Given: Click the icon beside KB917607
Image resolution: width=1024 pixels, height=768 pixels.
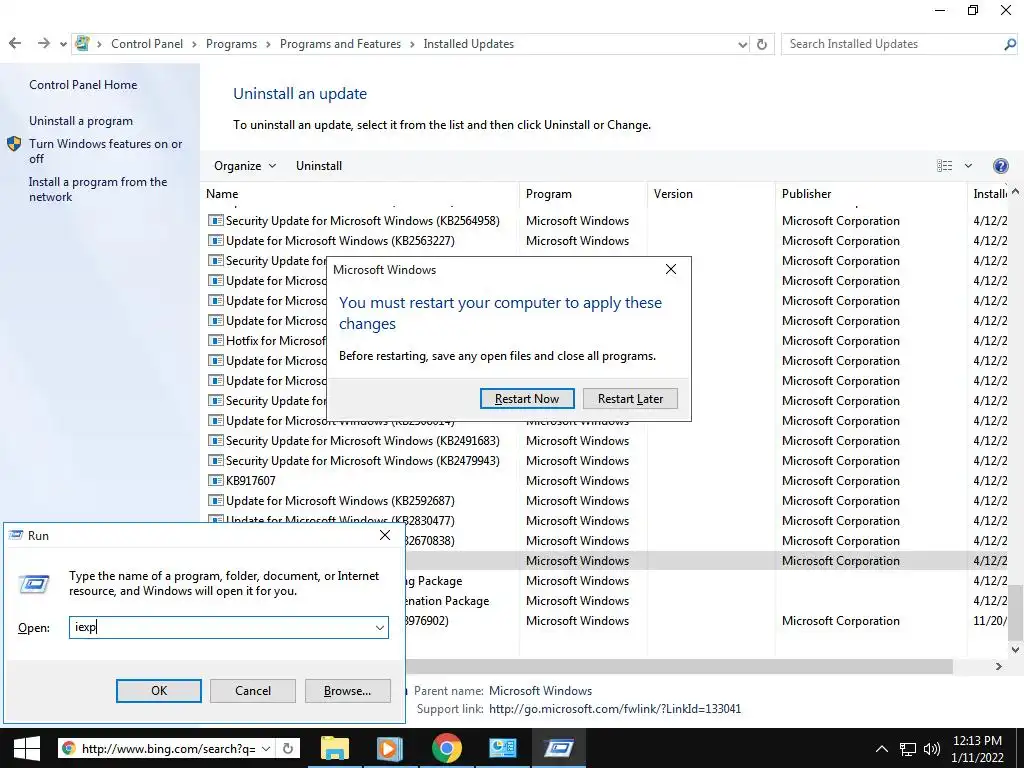Looking at the screenshot, I should click(x=216, y=481).
